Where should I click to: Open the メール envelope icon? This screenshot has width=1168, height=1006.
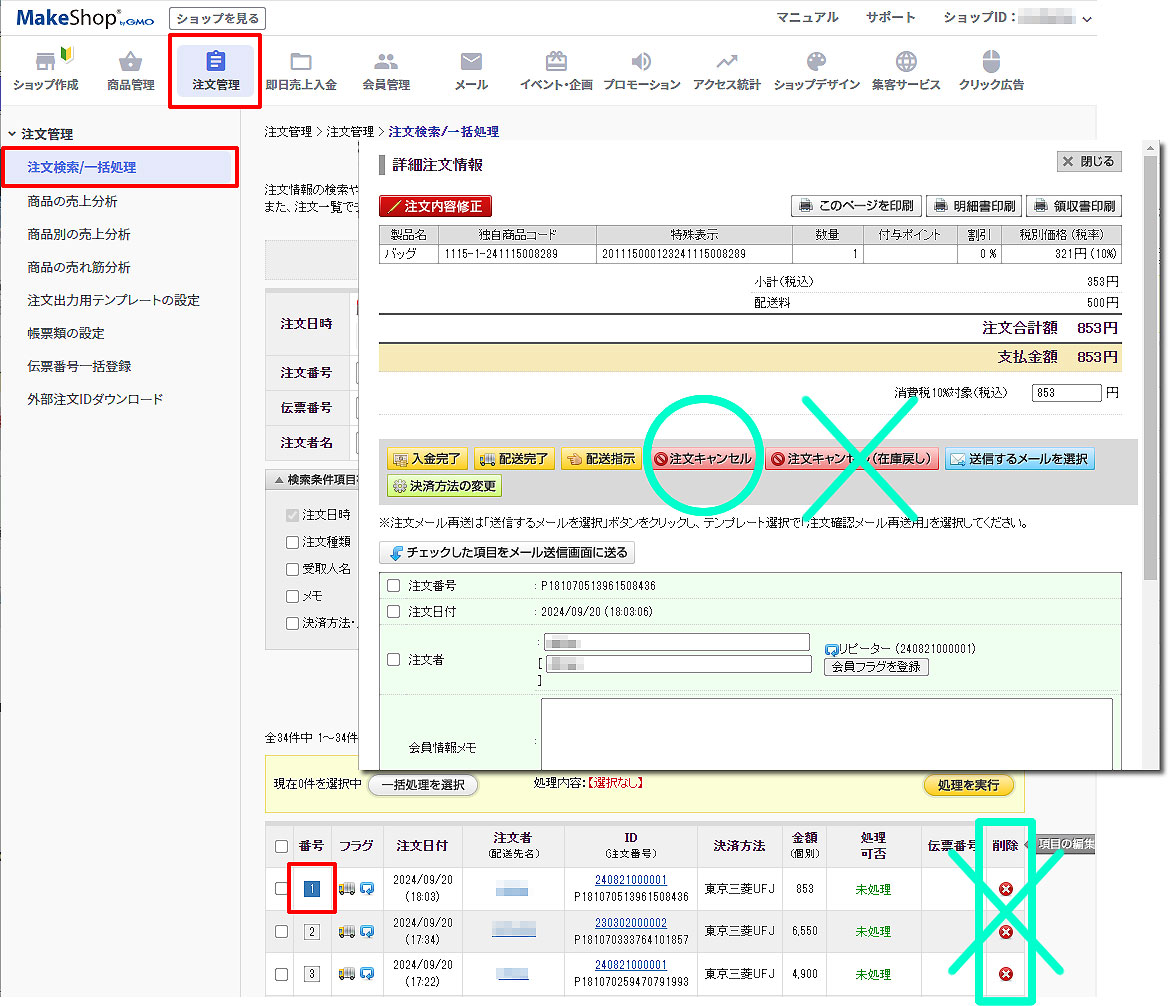[x=471, y=61]
